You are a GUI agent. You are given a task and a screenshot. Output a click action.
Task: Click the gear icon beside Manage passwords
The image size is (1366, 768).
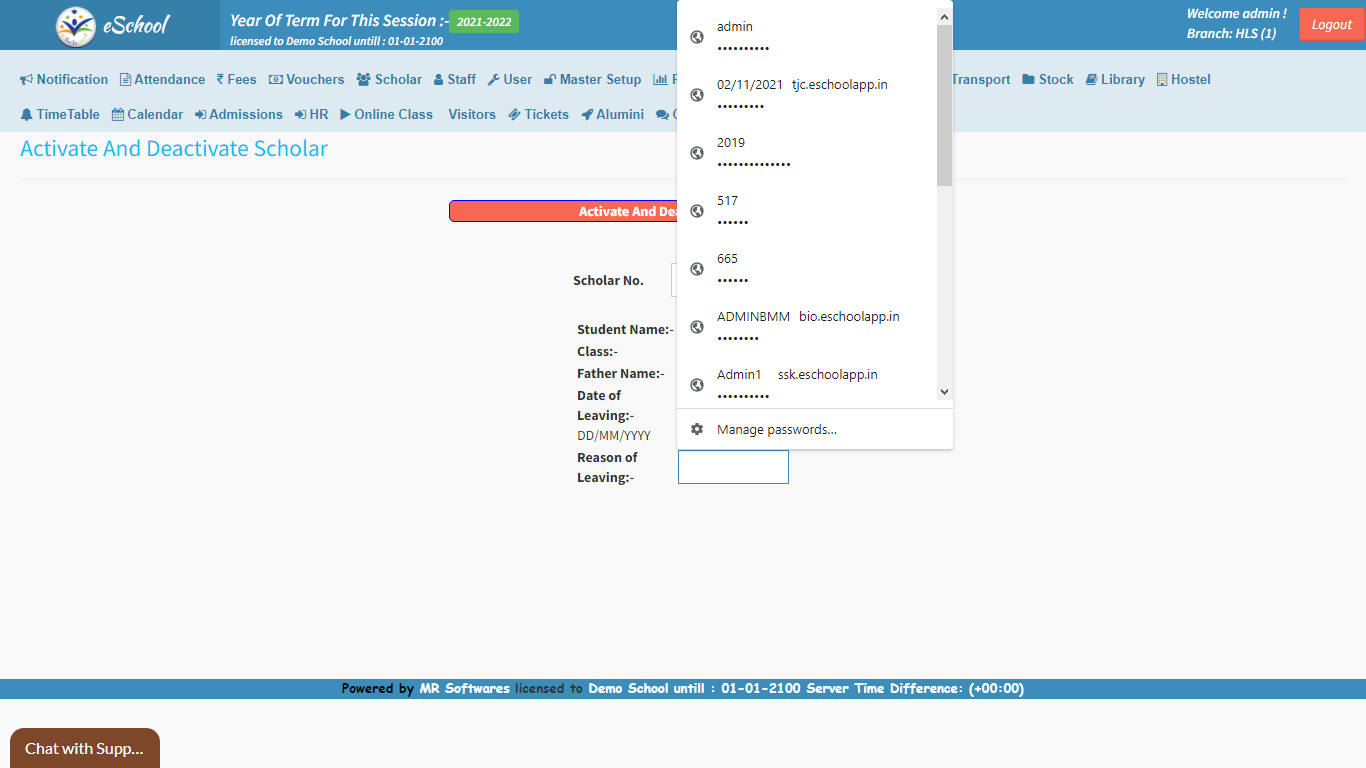697,430
